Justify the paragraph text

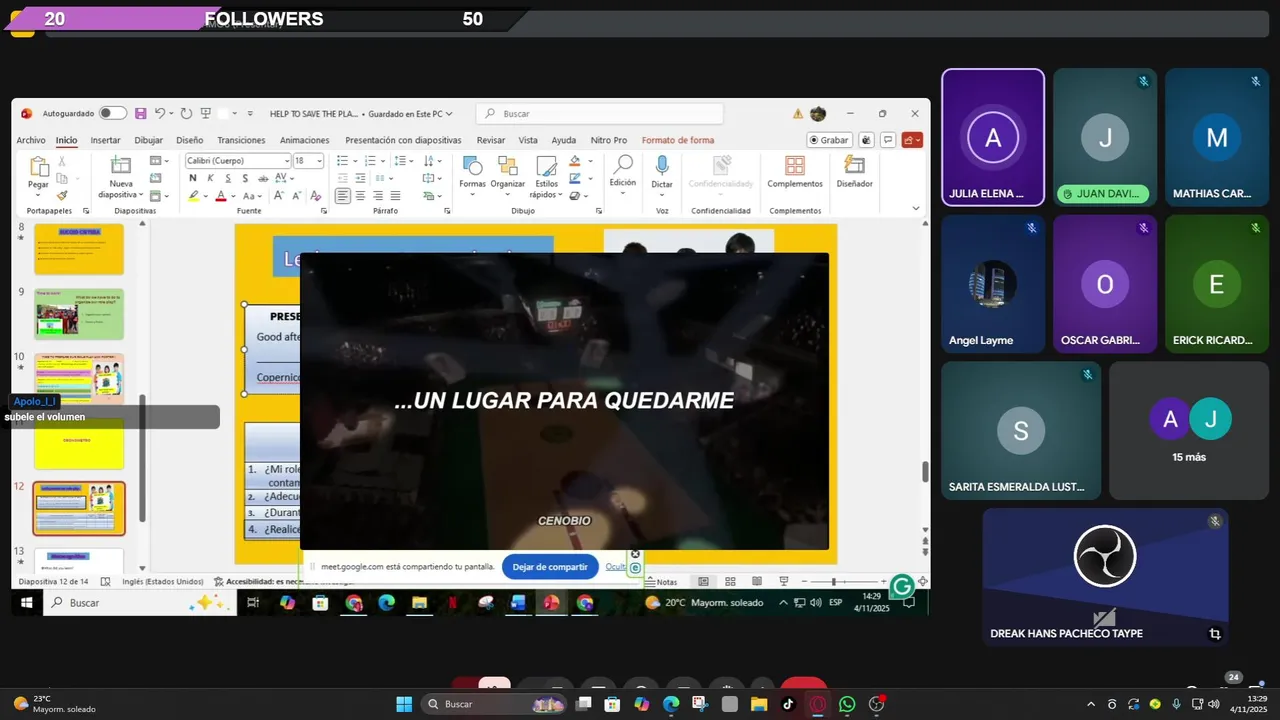[395, 196]
